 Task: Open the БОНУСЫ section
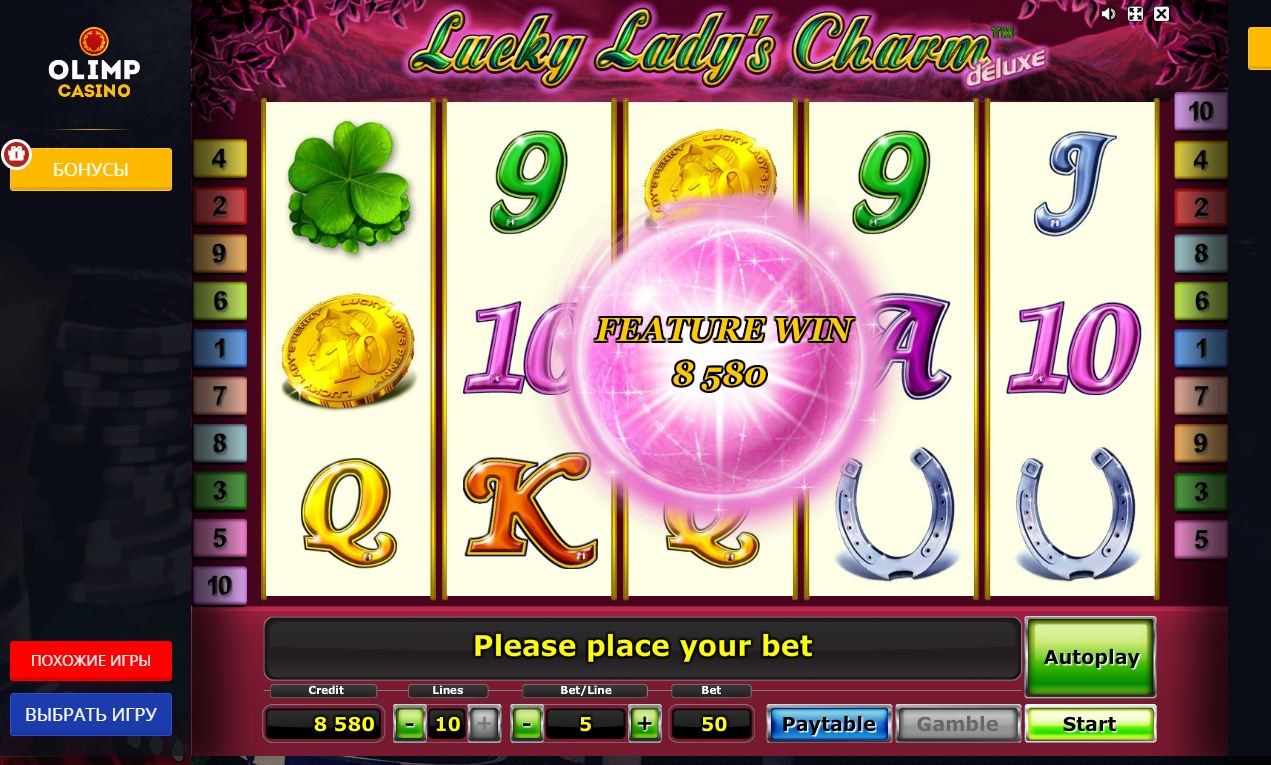pyautogui.click(x=91, y=169)
